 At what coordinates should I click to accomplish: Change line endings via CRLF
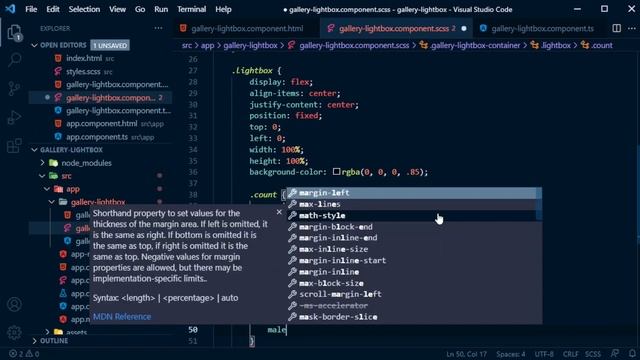point(570,354)
